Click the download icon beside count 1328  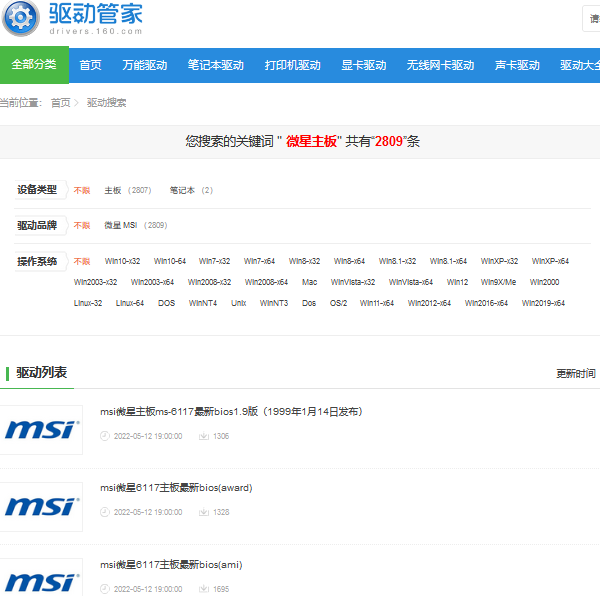tap(204, 512)
